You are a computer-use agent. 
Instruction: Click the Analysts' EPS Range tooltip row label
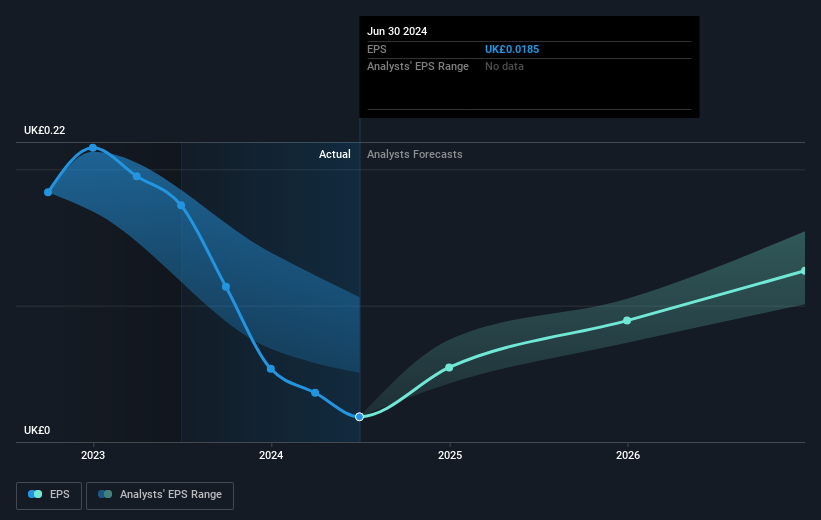[x=418, y=67]
